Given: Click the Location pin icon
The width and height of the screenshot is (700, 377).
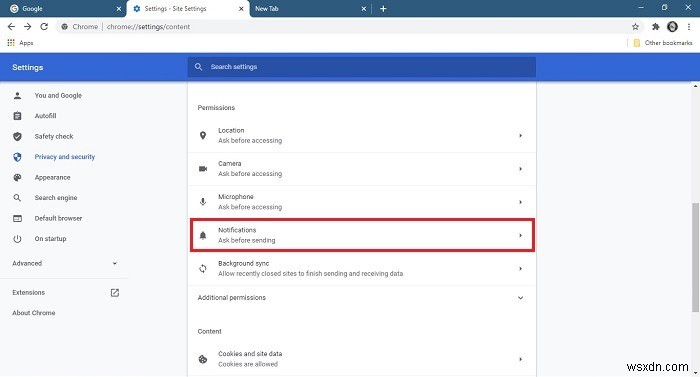Looking at the screenshot, I should pos(203,135).
